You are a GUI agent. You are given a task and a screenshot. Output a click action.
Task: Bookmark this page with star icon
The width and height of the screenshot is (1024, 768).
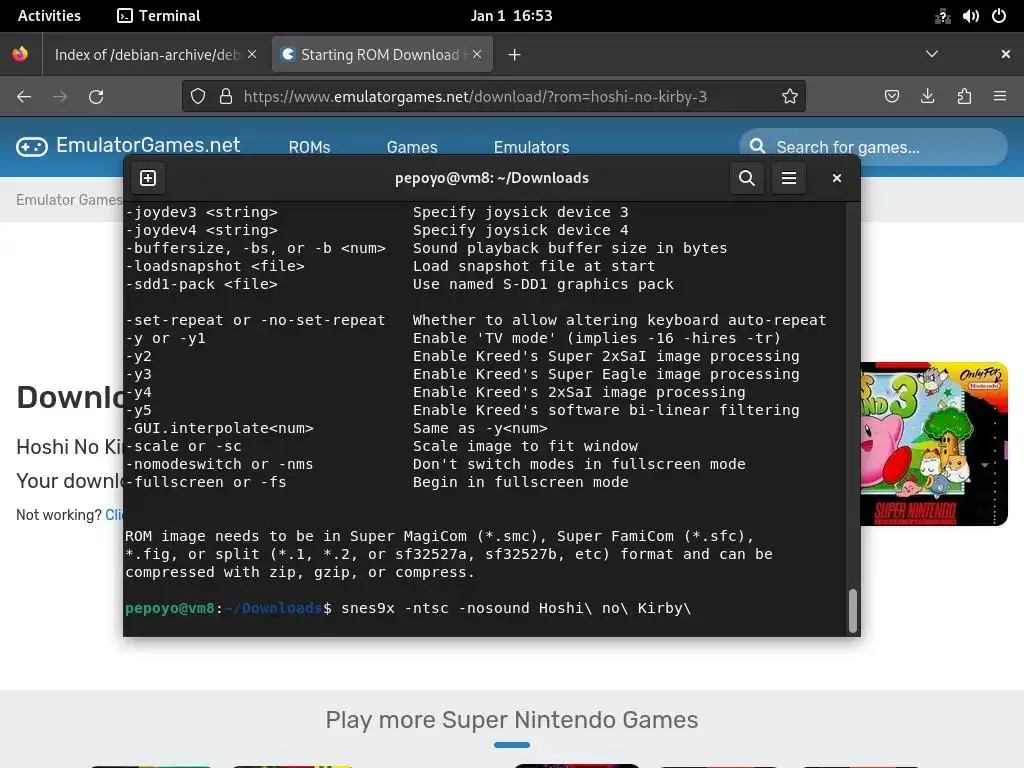[790, 97]
